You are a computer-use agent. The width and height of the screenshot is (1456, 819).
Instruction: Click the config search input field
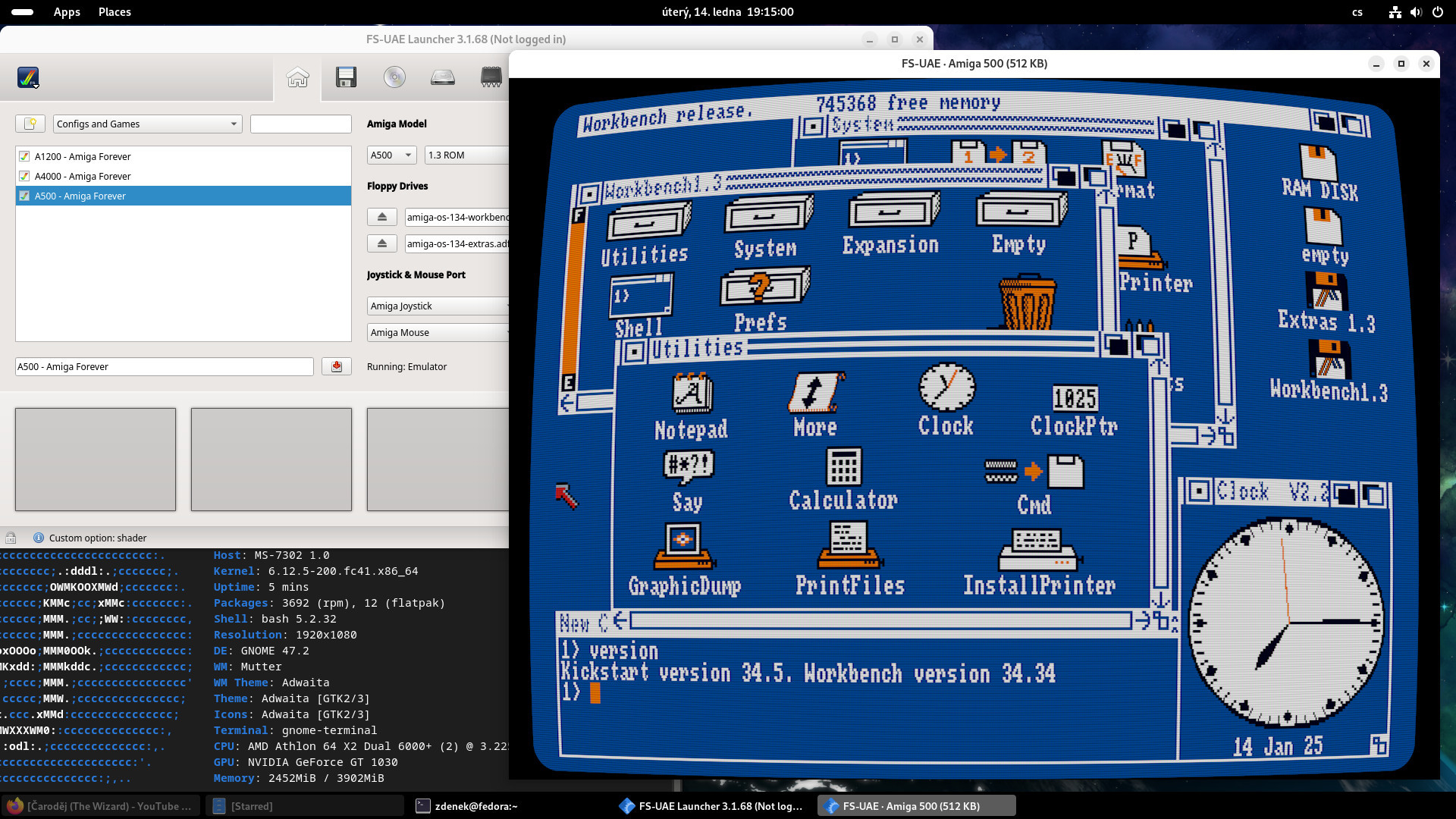pos(301,124)
